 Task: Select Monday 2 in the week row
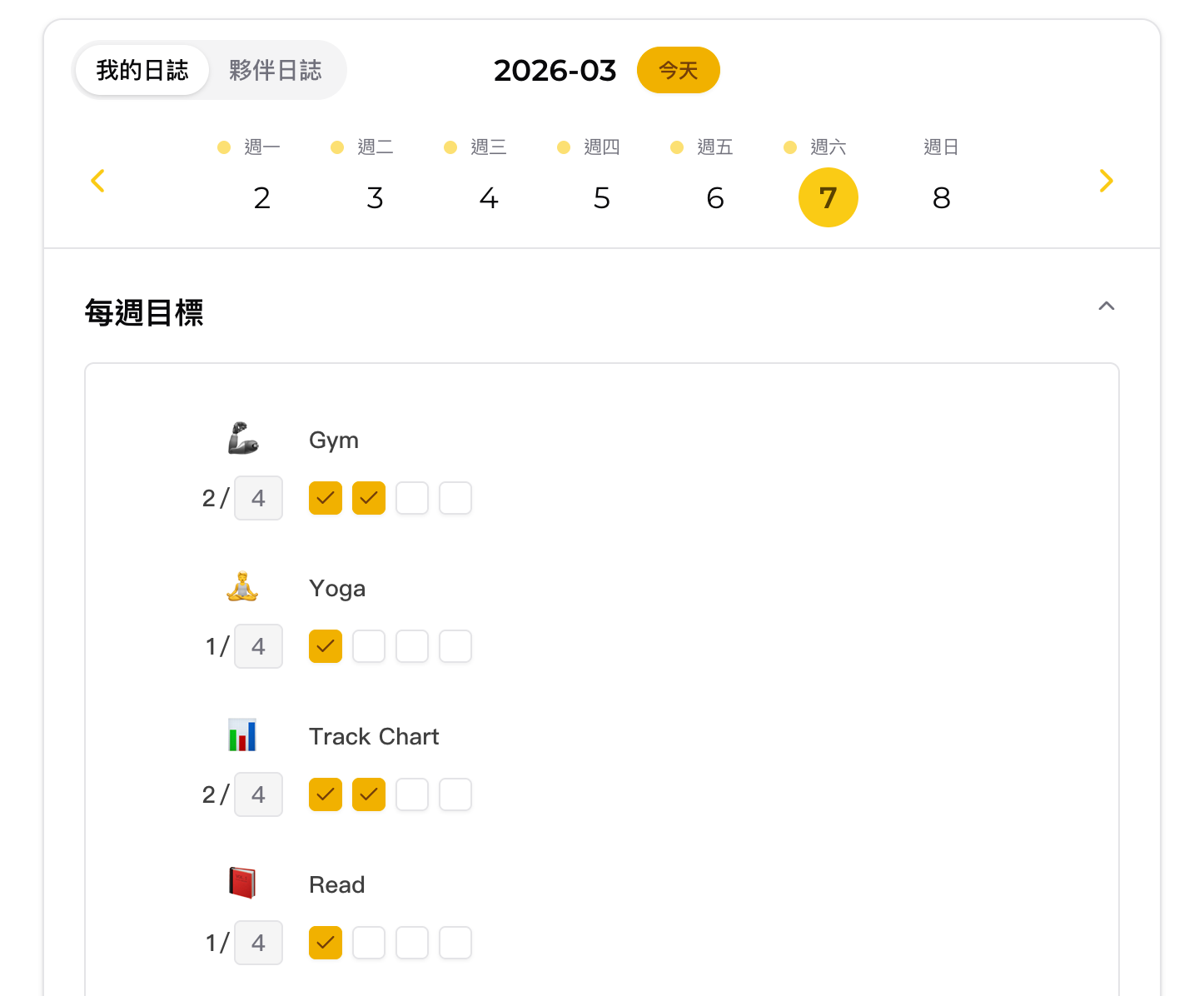point(261,197)
